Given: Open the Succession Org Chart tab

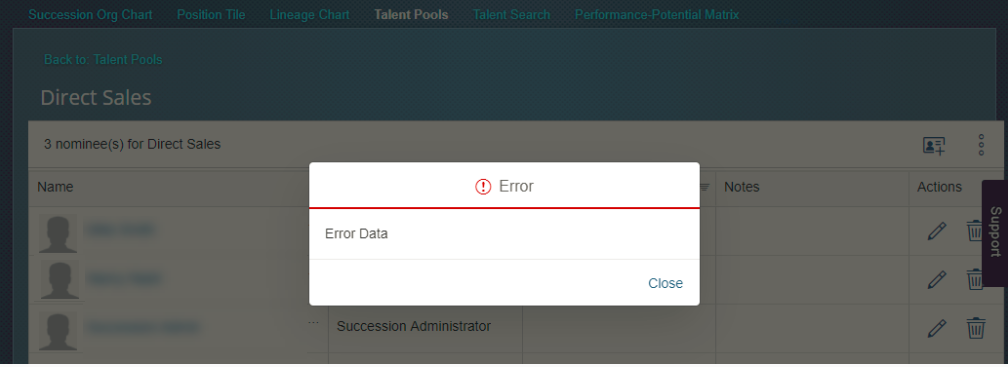Looking at the screenshot, I should click(90, 14).
